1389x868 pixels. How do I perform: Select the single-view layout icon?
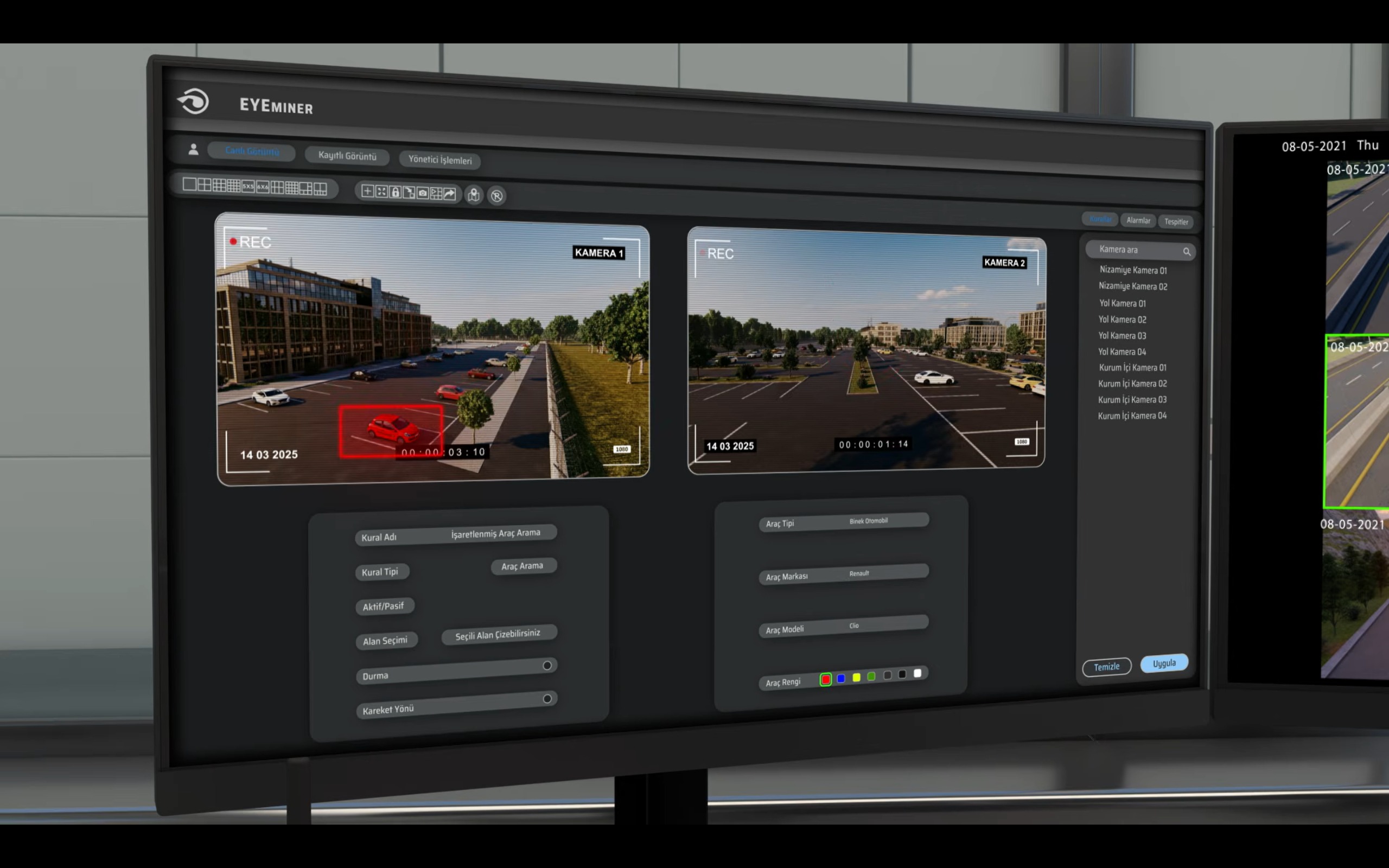(x=189, y=184)
